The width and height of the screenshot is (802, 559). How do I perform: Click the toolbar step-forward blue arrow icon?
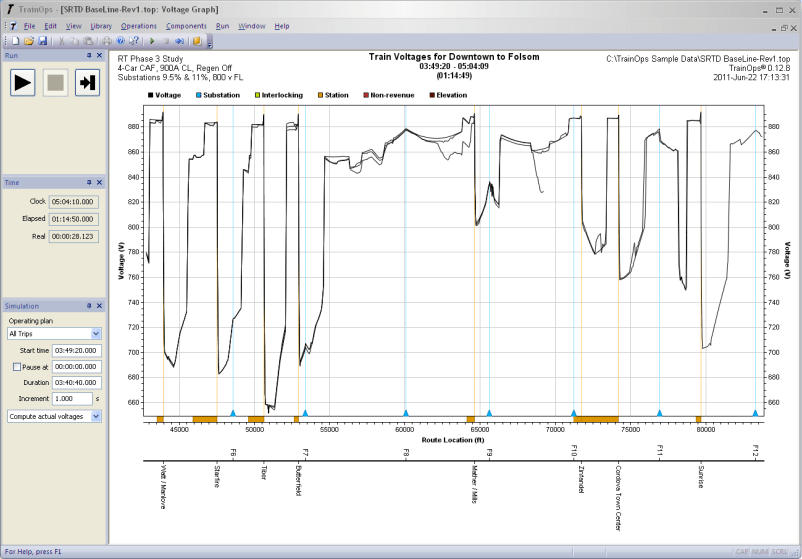(x=180, y=41)
